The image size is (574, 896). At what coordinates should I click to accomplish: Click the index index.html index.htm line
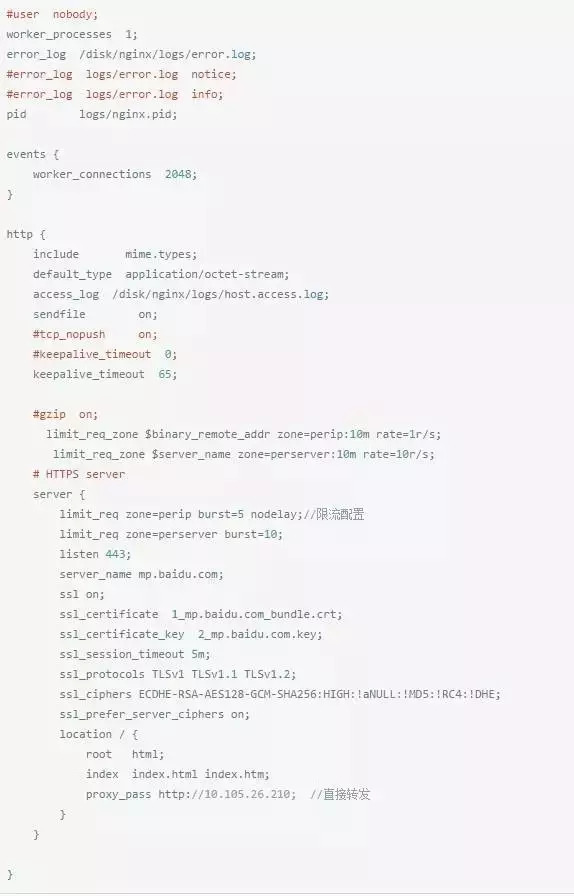(x=177, y=774)
